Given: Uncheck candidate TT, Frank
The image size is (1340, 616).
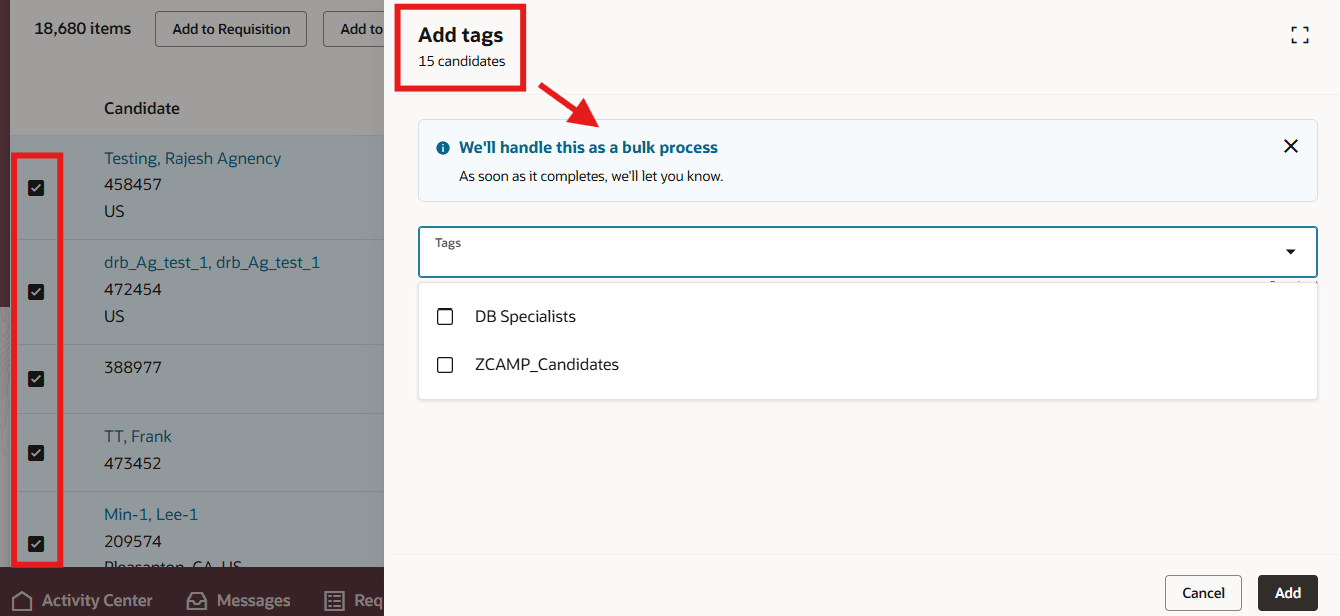Looking at the screenshot, I should coord(36,453).
